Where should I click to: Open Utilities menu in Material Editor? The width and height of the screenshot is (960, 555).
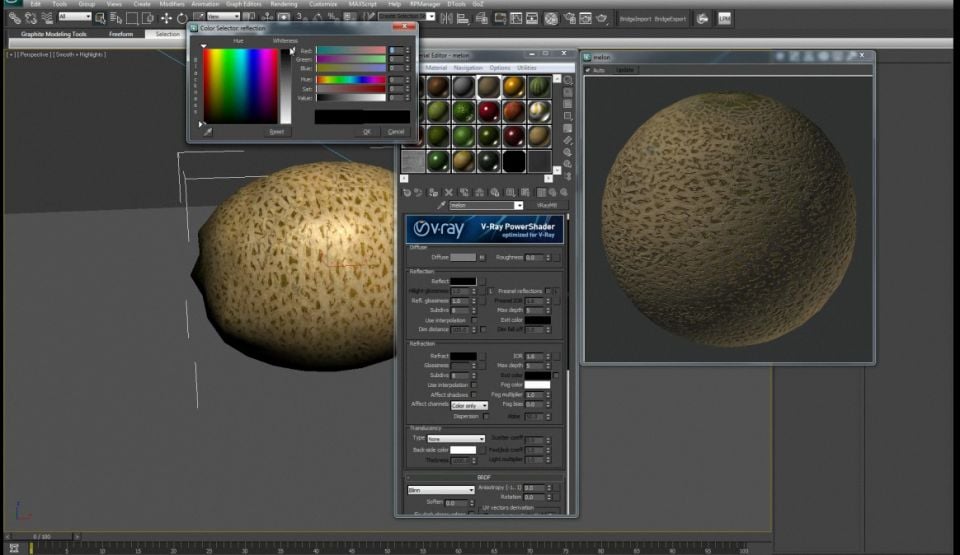coord(527,68)
